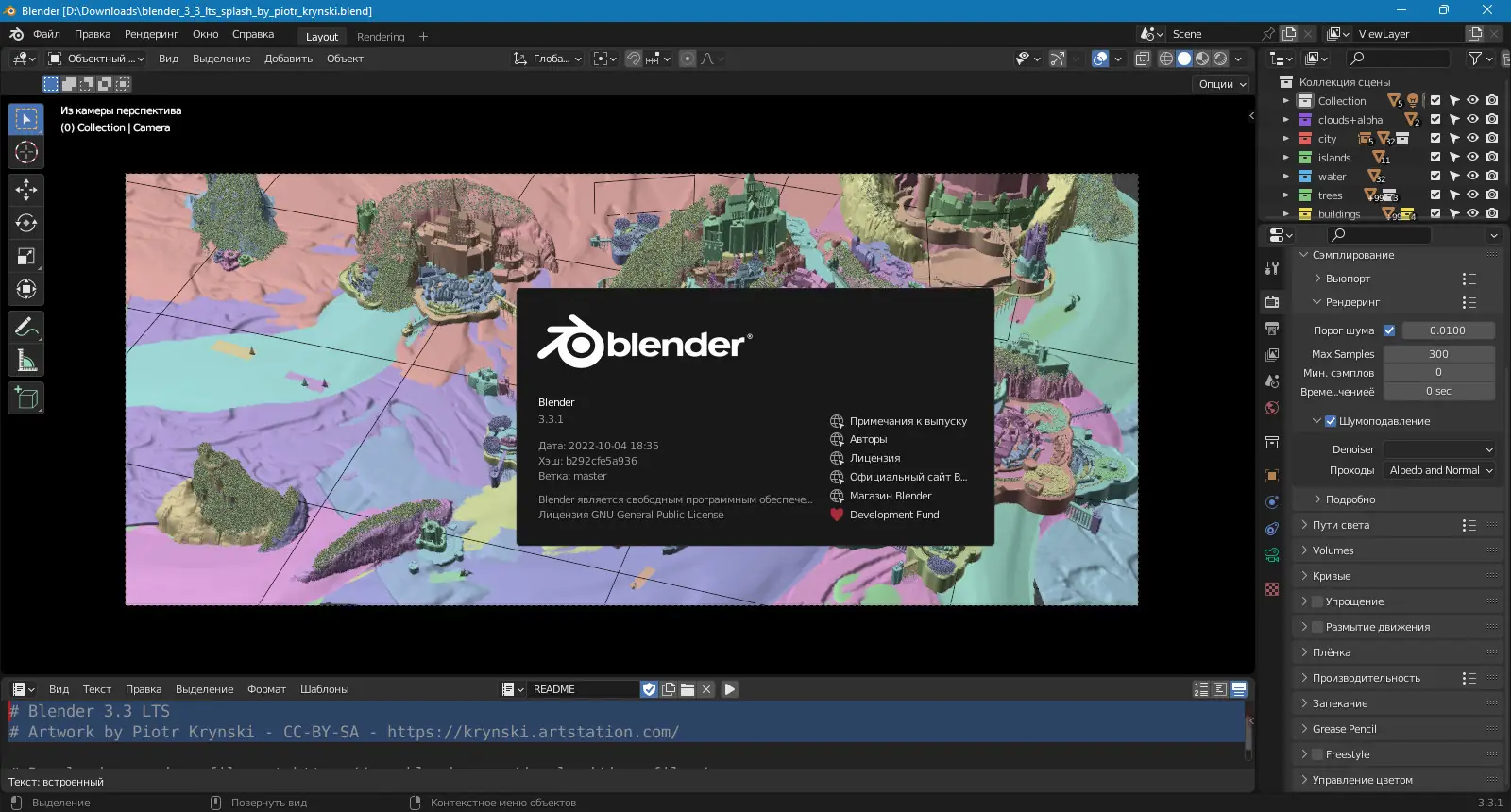Activate the 3D Cursor tool

[x=26, y=152]
